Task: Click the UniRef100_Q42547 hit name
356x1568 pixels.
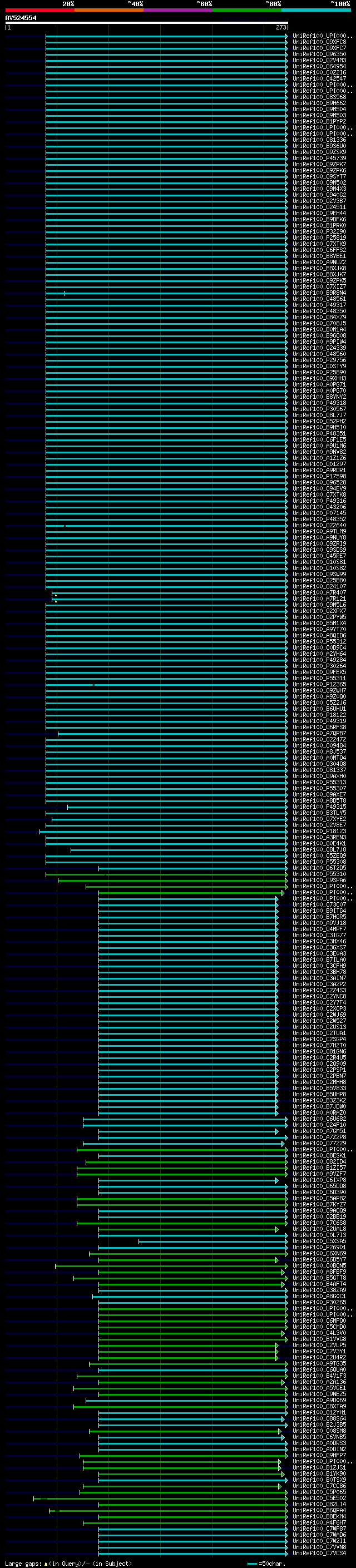Action: pyautogui.click(x=319, y=78)
